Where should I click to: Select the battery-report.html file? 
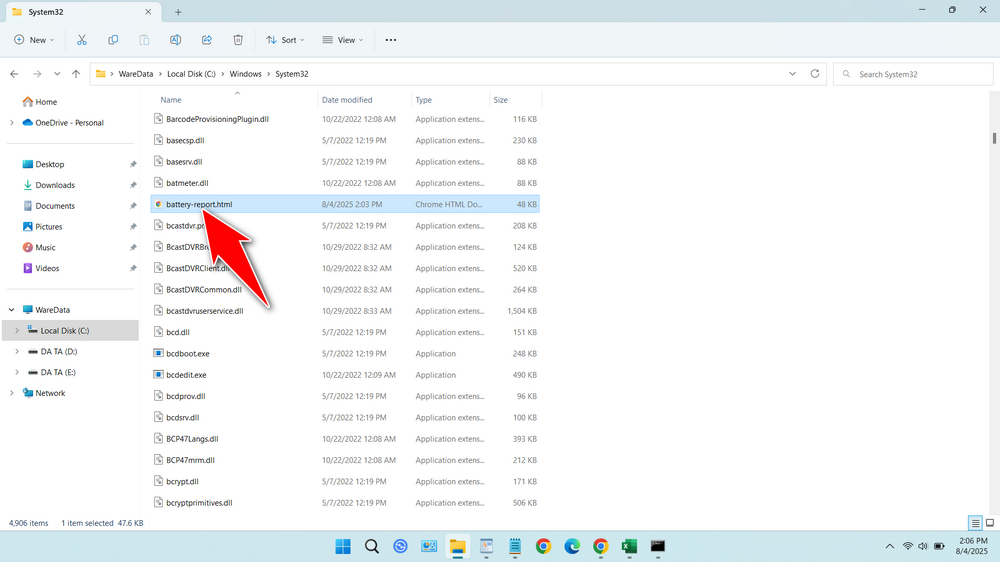pos(345,204)
